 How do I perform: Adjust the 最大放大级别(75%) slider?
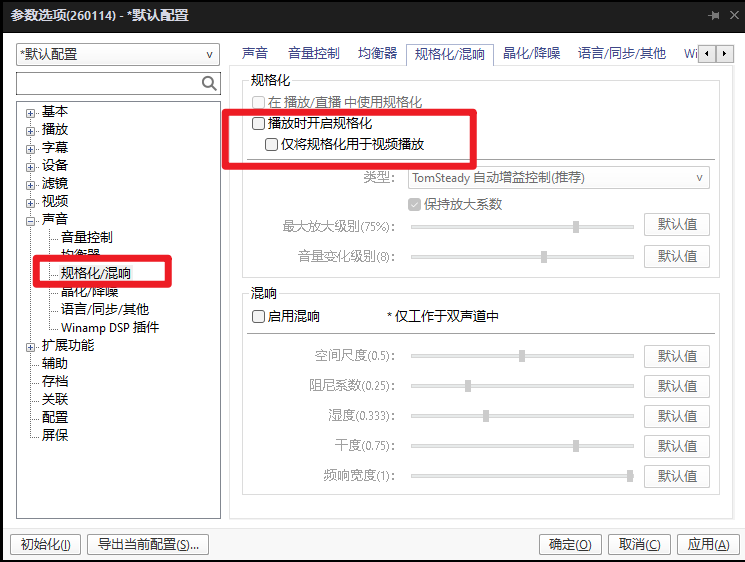pos(576,227)
